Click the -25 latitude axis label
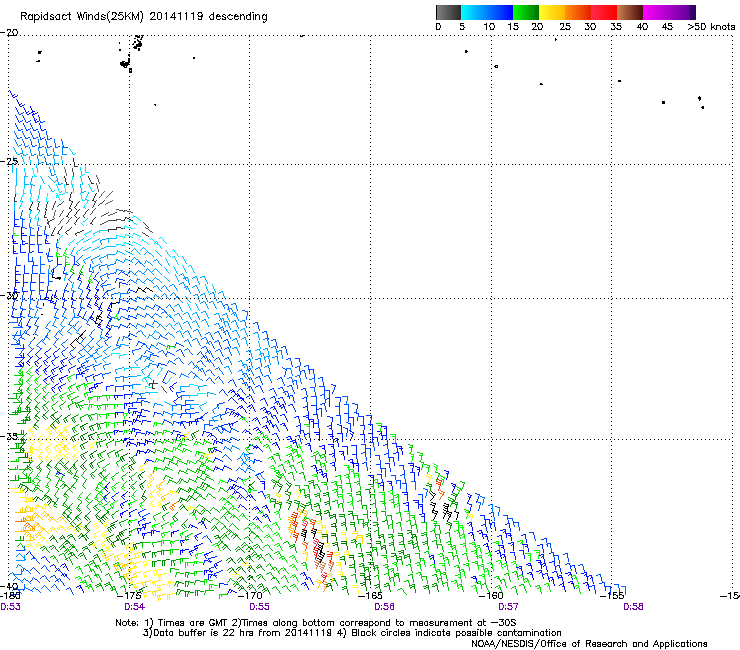Screen dimensions: 740x650 click(9, 161)
